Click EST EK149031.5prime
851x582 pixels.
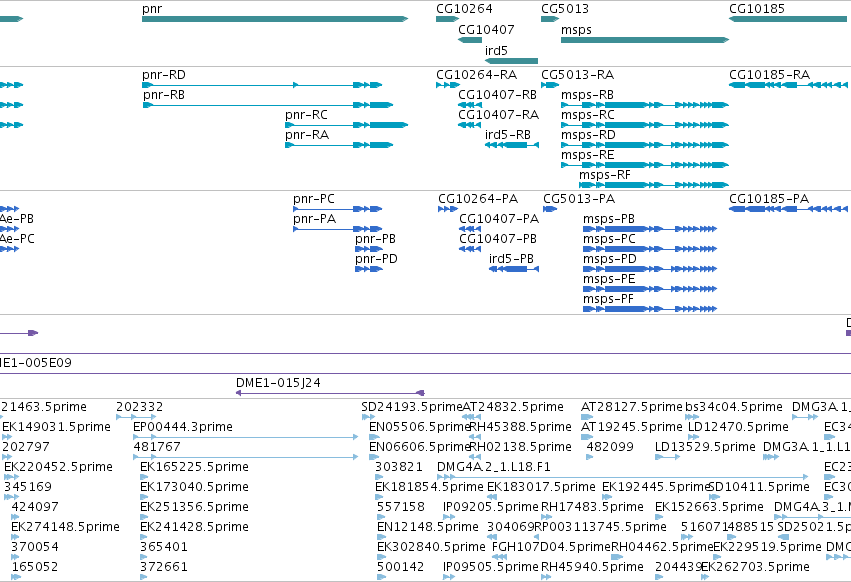(x=7, y=437)
